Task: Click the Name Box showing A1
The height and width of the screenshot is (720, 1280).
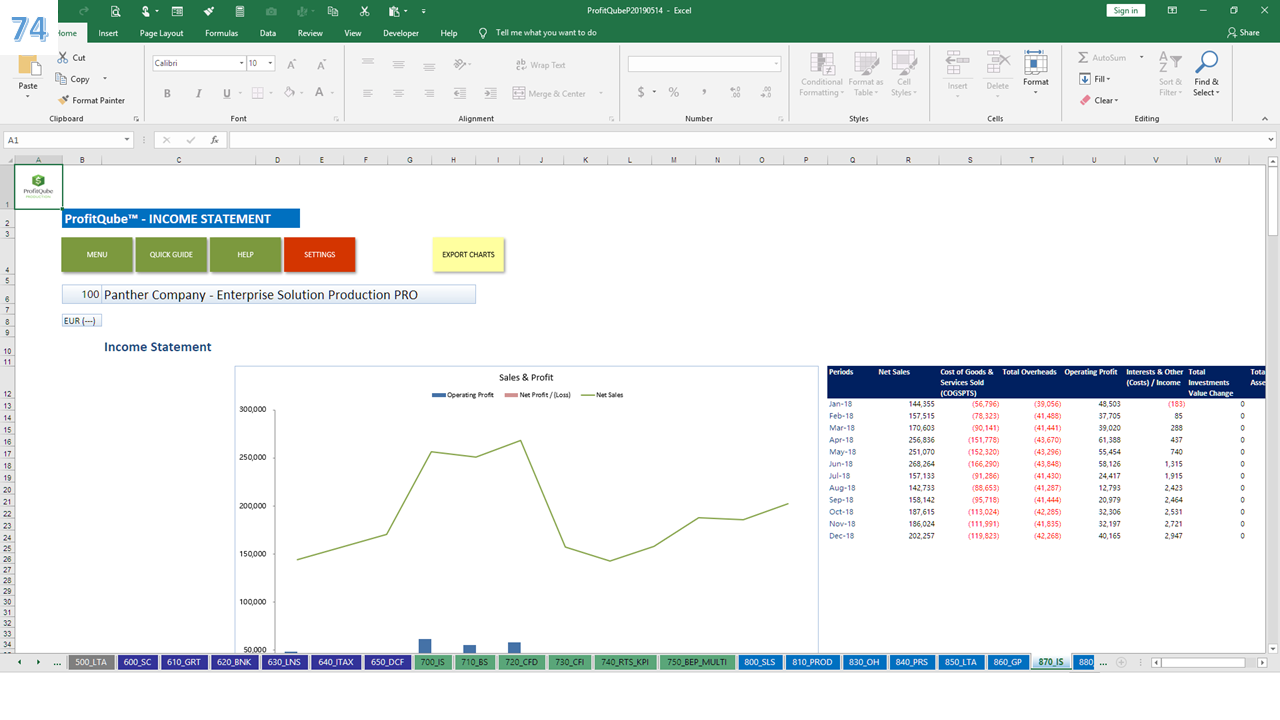Action: (x=70, y=140)
